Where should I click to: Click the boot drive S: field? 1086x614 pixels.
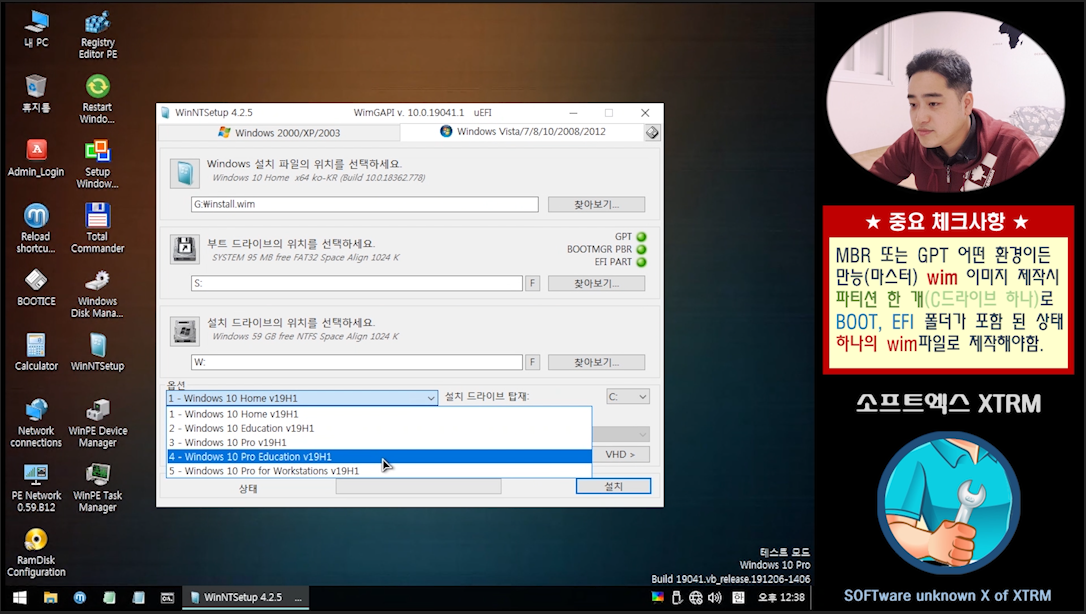pos(357,283)
